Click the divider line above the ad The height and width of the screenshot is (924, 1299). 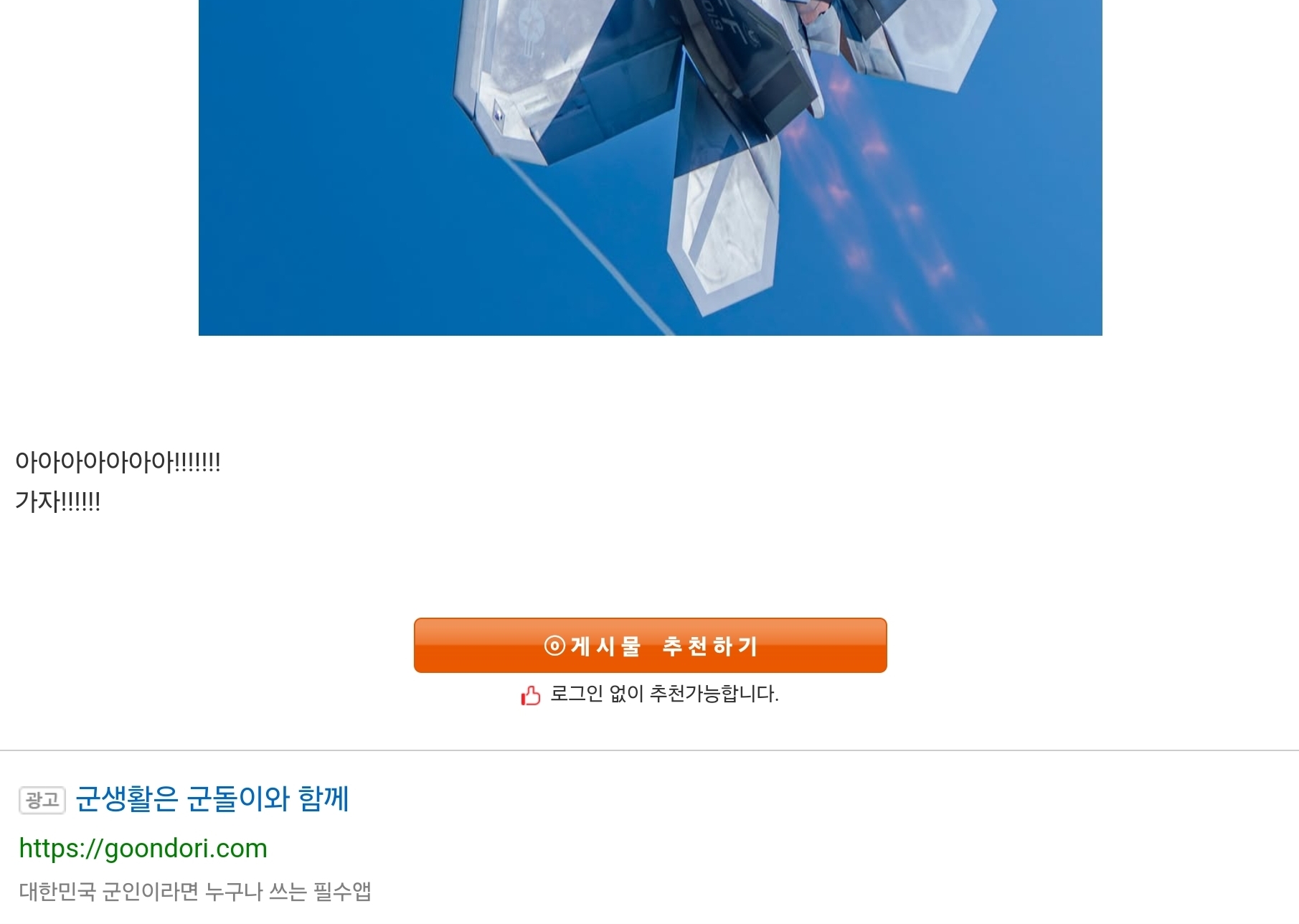click(649, 750)
